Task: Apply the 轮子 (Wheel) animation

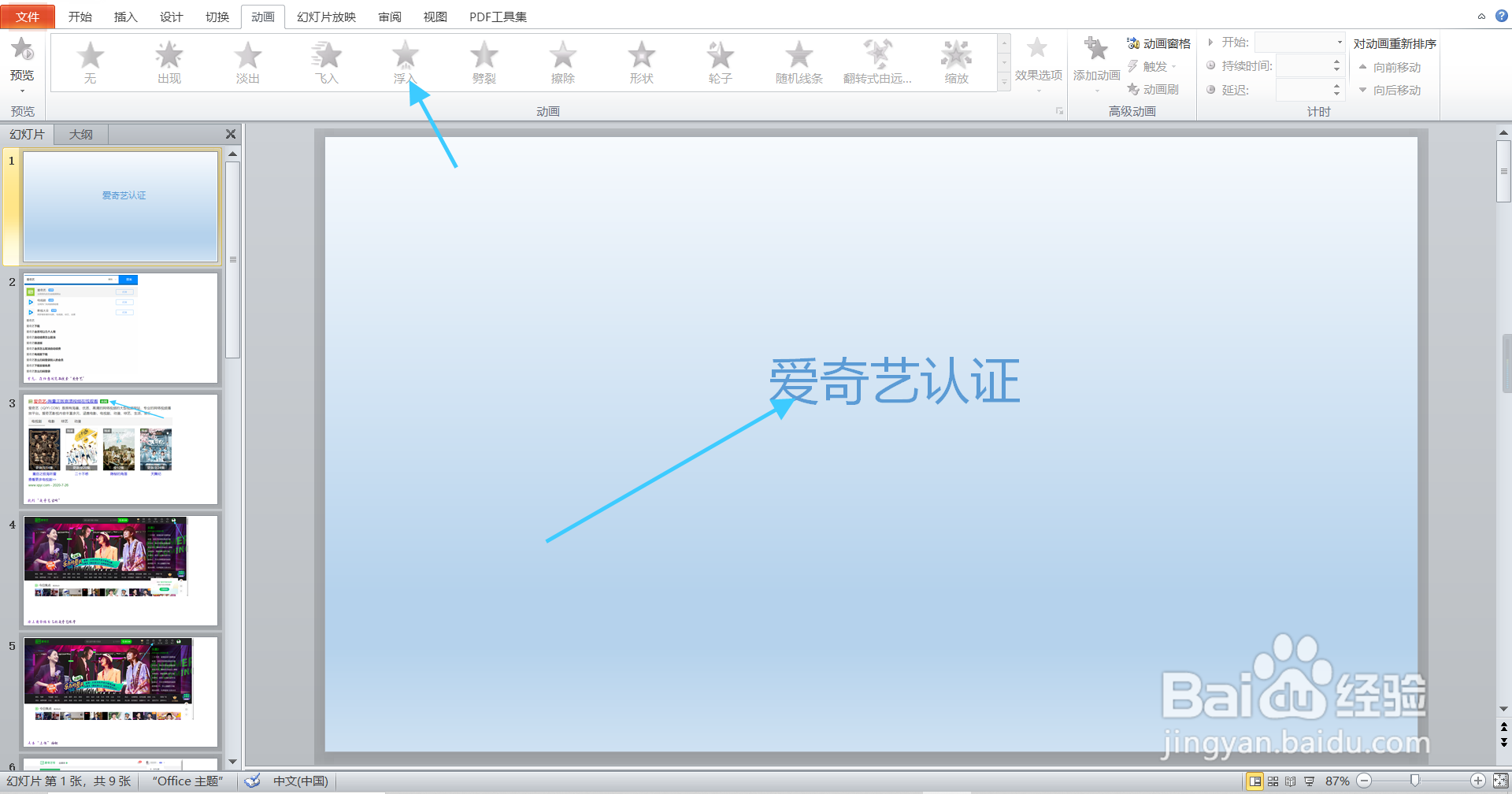Action: (721, 63)
